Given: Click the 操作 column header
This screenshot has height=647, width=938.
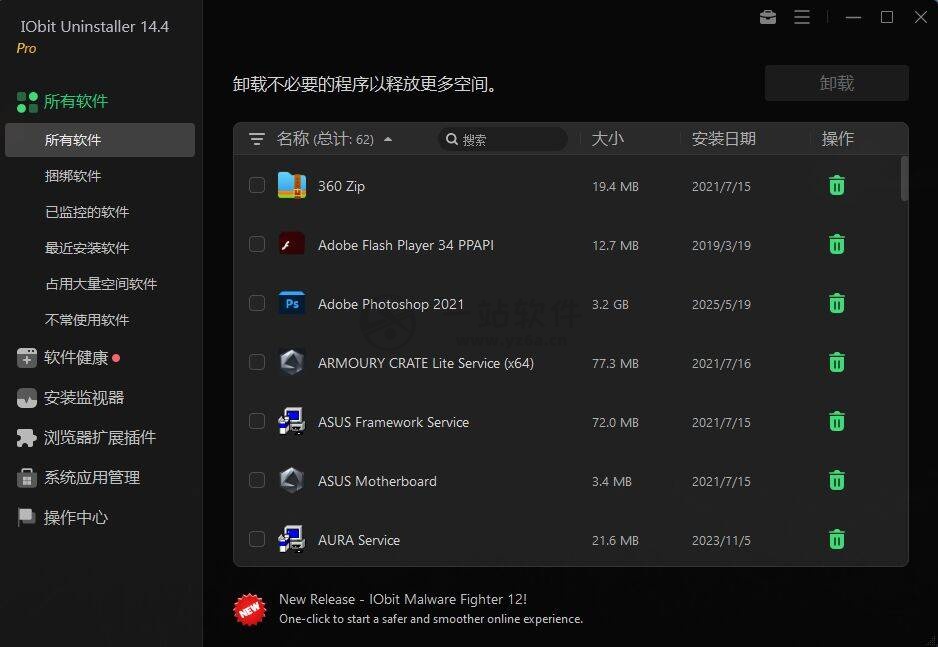Looking at the screenshot, I should pos(838,139).
